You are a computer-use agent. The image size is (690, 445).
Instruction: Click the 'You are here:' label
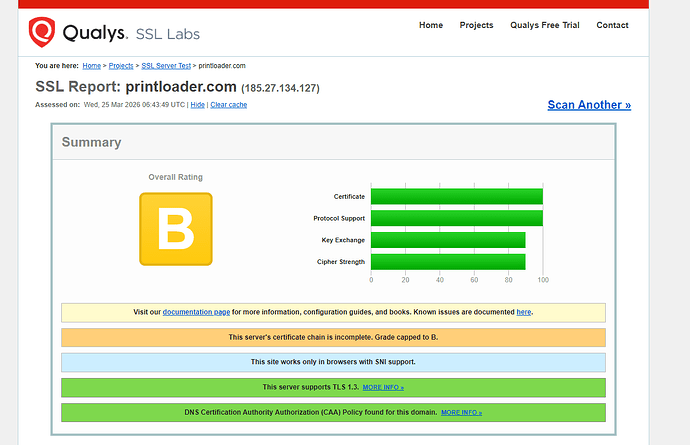point(57,66)
